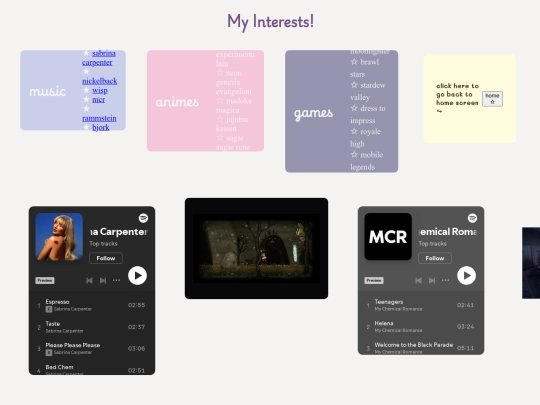Open more options in Sabrina Carpenter player
Image resolution: width=540 pixels, height=405 pixels.
116,280
